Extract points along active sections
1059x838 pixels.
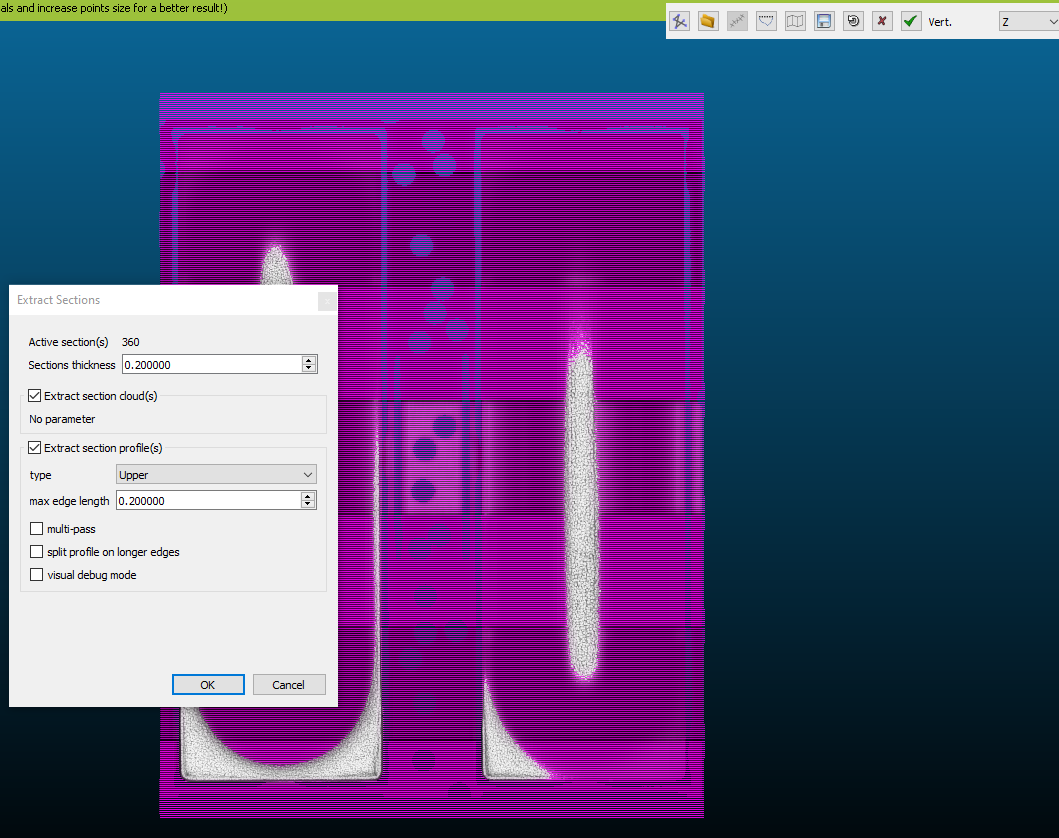pos(766,20)
